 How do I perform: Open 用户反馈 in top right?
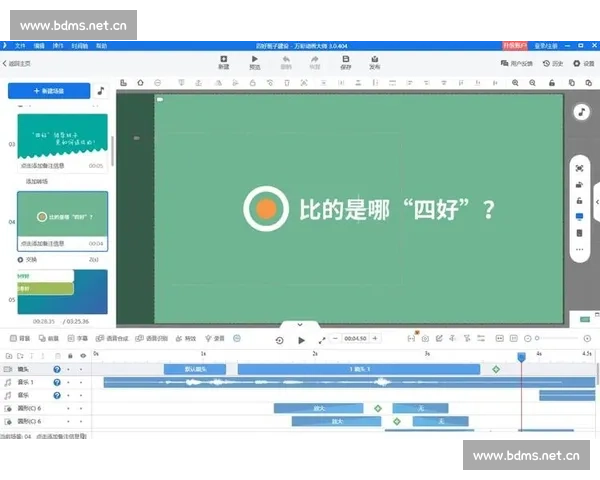pyautogui.click(x=517, y=64)
